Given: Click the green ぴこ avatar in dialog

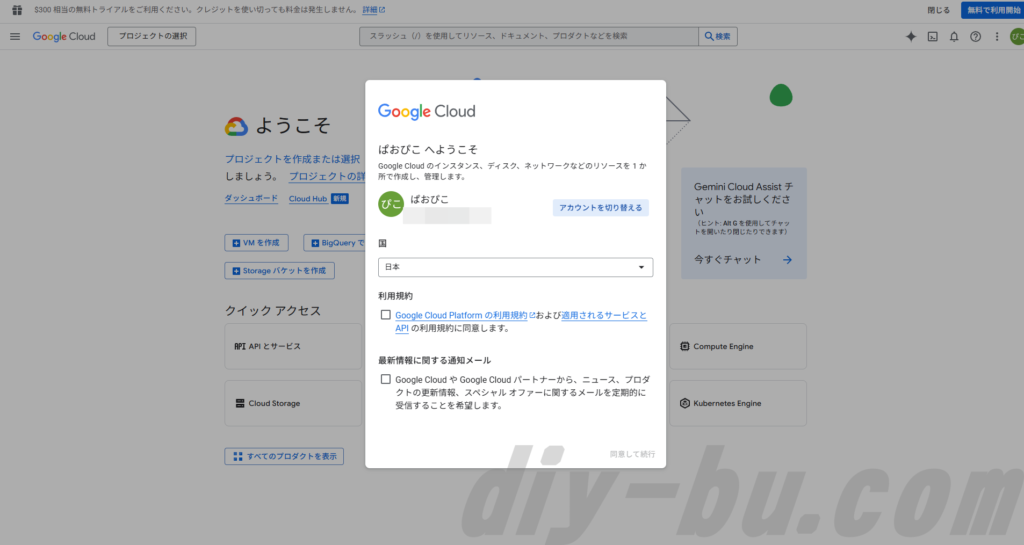Looking at the screenshot, I should click(391, 204).
